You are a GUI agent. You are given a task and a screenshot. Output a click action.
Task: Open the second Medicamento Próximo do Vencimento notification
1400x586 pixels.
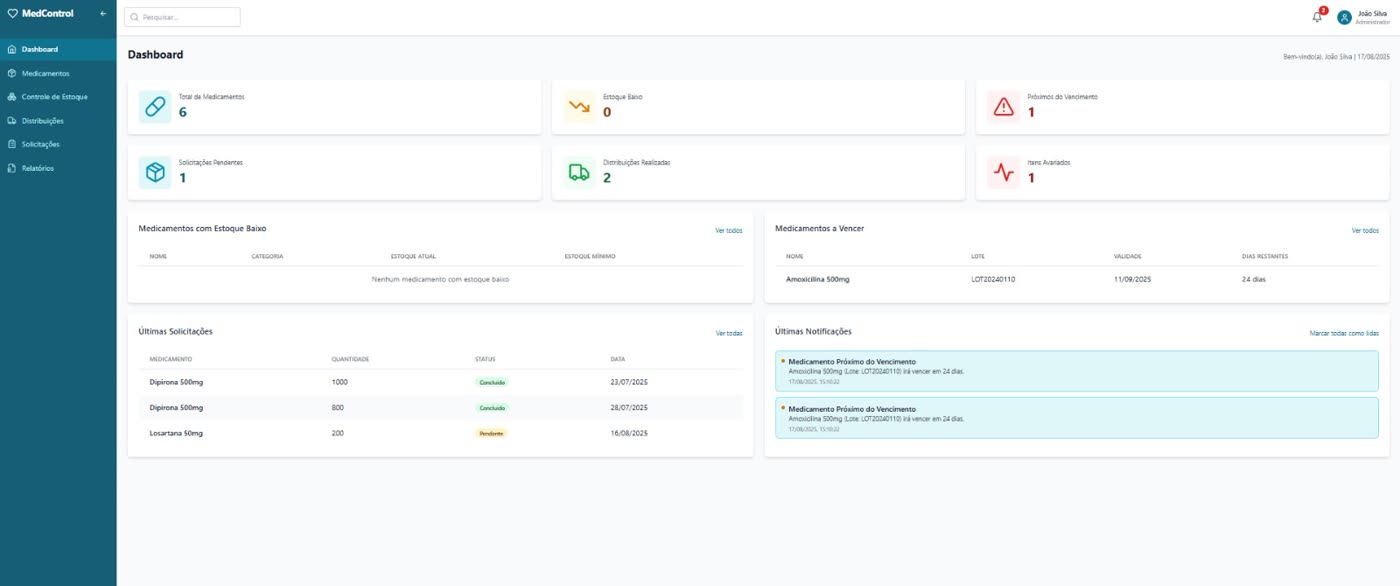click(1077, 417)
